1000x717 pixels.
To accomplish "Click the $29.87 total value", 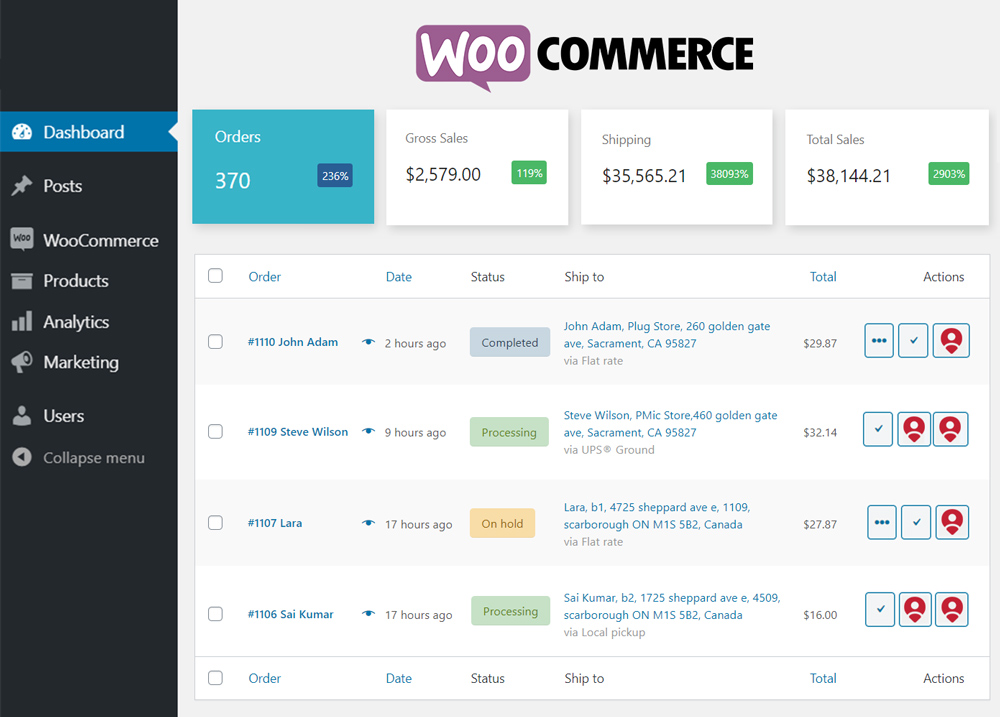I will 820,343.
